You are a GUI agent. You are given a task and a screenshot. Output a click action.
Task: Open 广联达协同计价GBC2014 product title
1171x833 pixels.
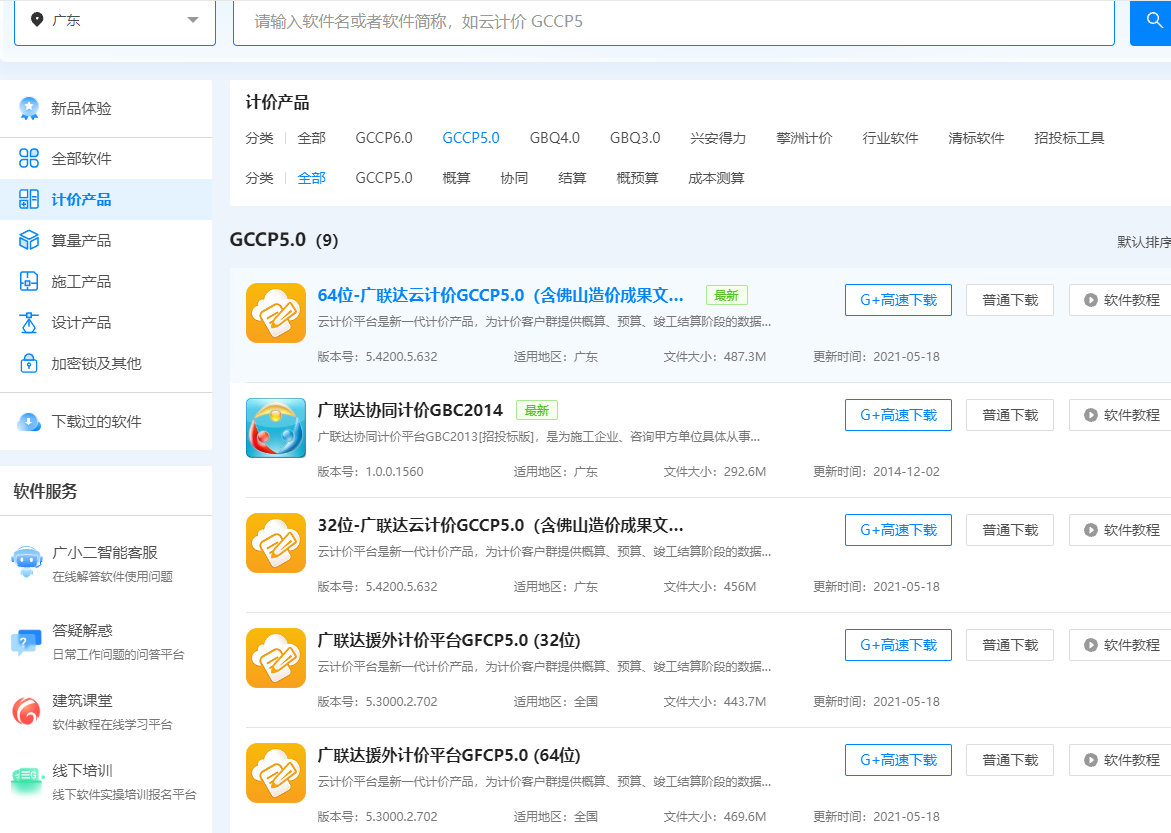(x=410, y=411)
